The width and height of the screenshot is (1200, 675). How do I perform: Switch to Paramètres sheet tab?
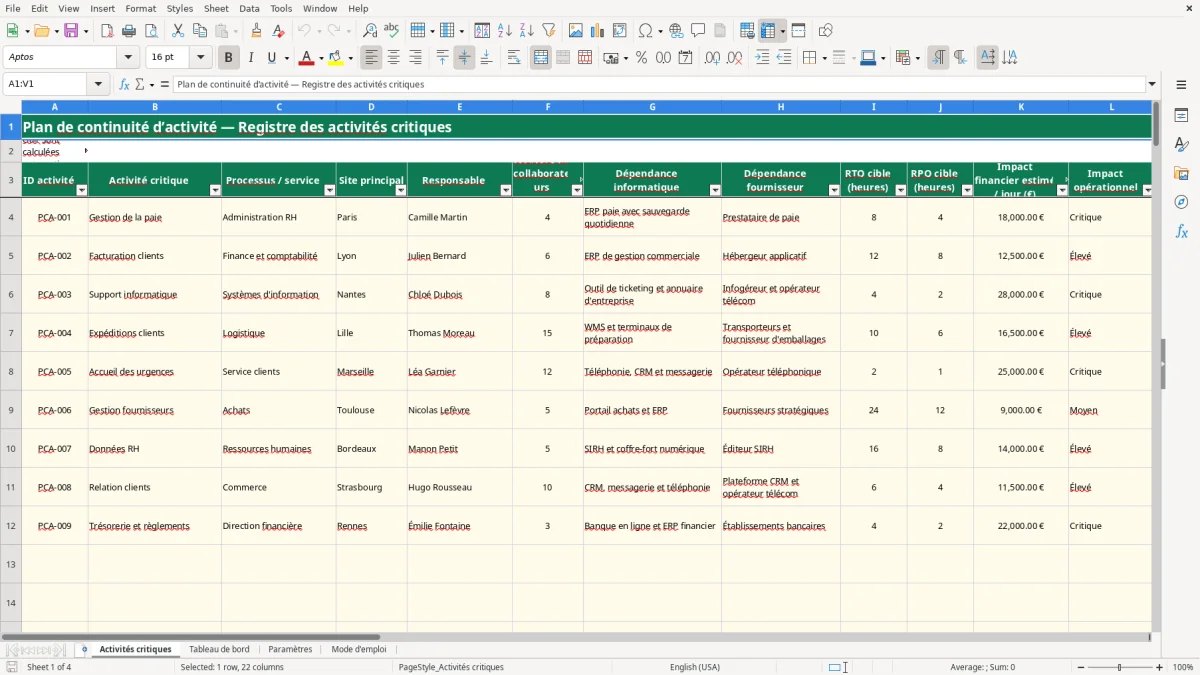click(x=290, y=649)
